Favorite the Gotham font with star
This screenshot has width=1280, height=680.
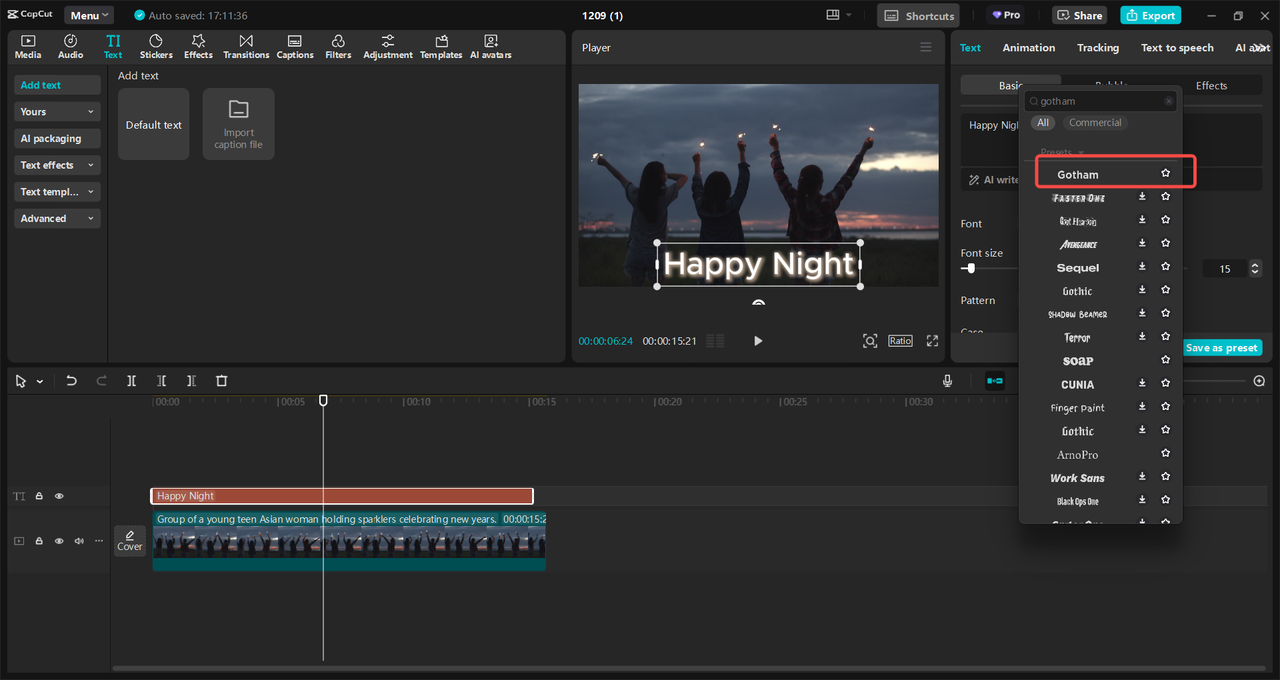tap(1165, 174)
